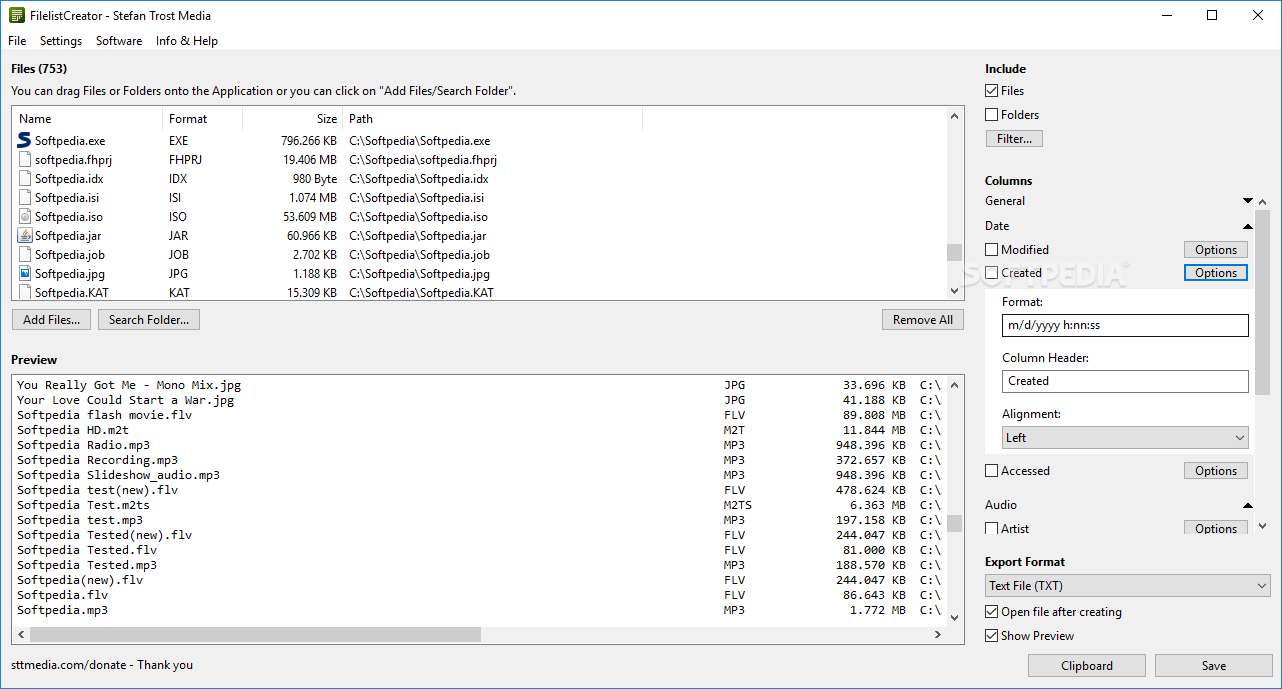Click the Save button
The width and height of the screenshot is (1282, 689).
[1214, 666]
